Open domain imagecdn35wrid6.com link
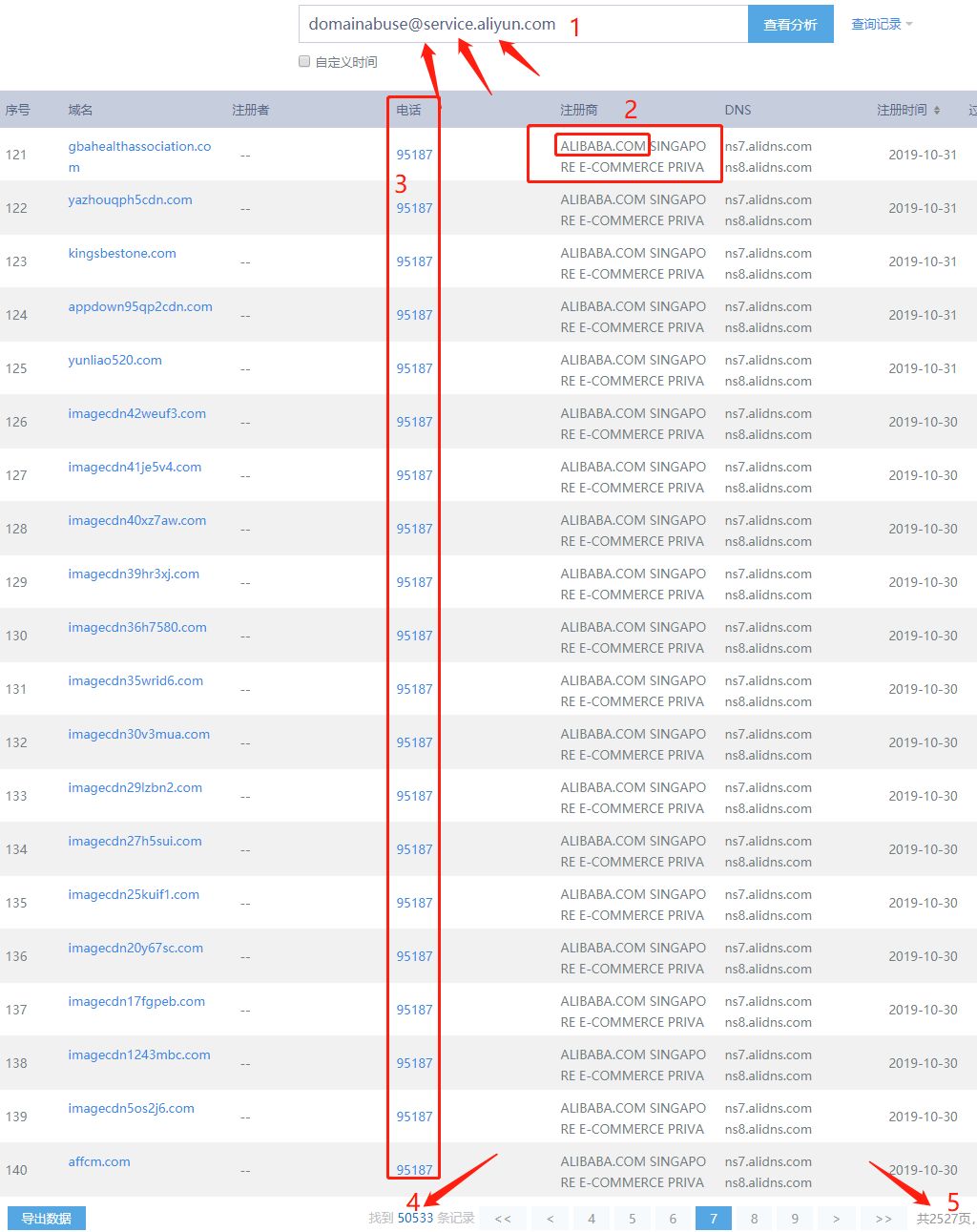The image size is (977, 1232). click(x=135, y=680)
